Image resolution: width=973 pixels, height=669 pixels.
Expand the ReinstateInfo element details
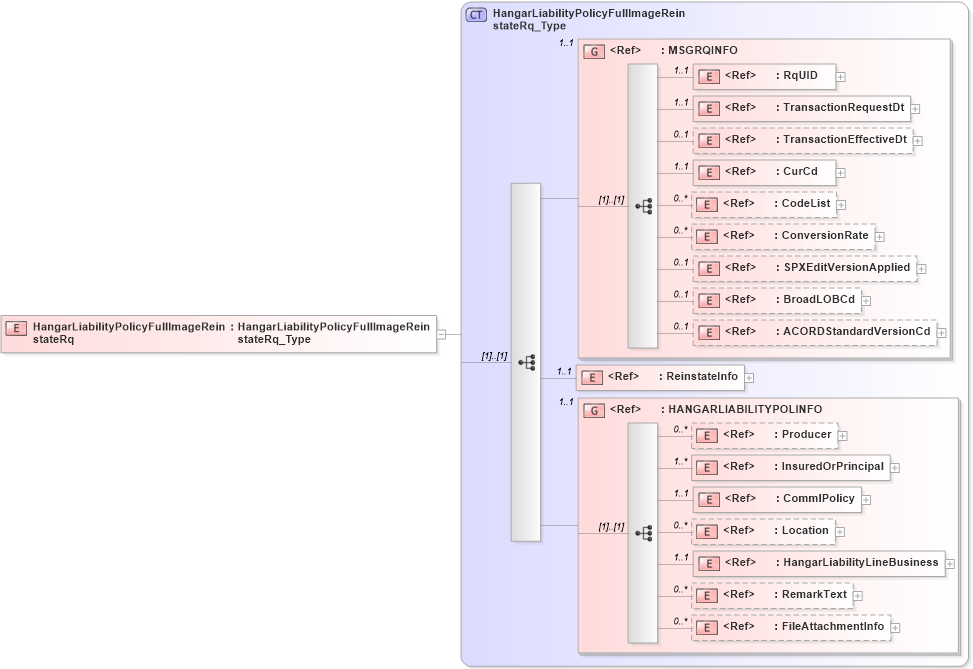(x=751, y=377)
